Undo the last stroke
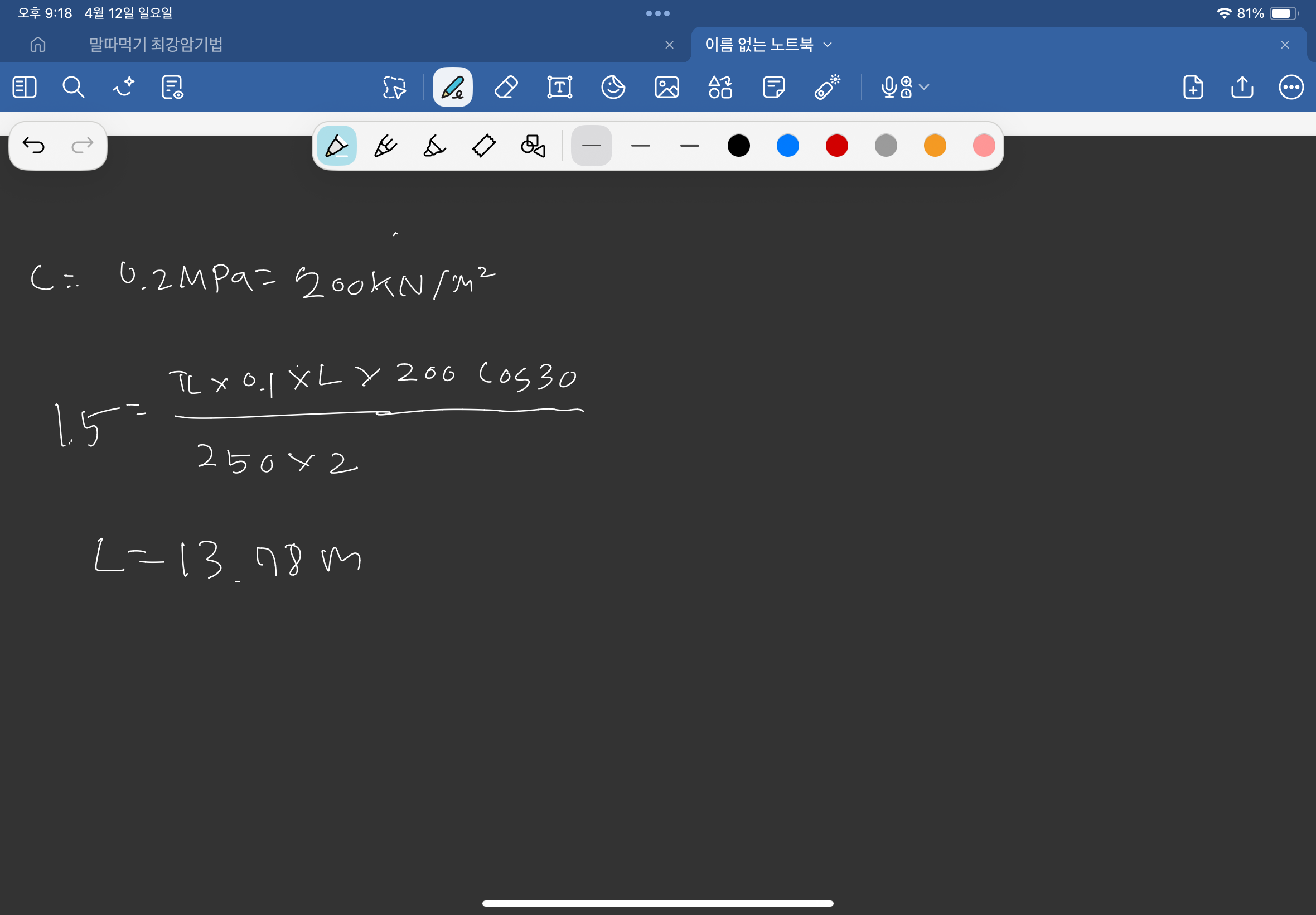Screen dimensions: 1316x915 (33, 146)
